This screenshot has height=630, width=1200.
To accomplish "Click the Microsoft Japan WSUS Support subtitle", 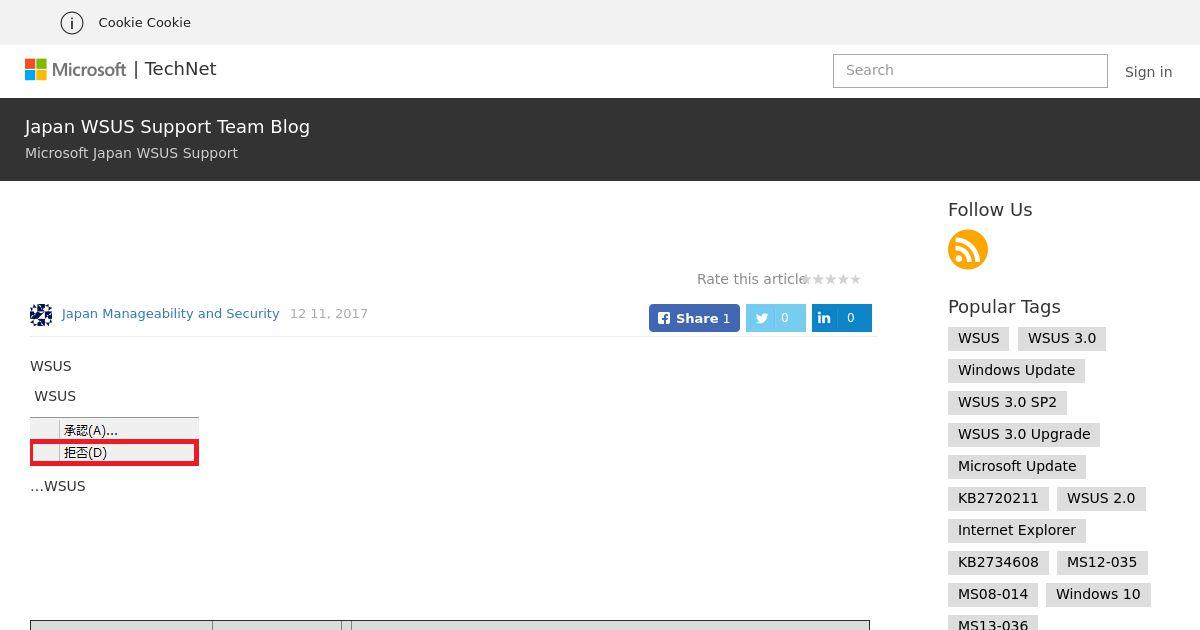I will click(x=131, y=153).
